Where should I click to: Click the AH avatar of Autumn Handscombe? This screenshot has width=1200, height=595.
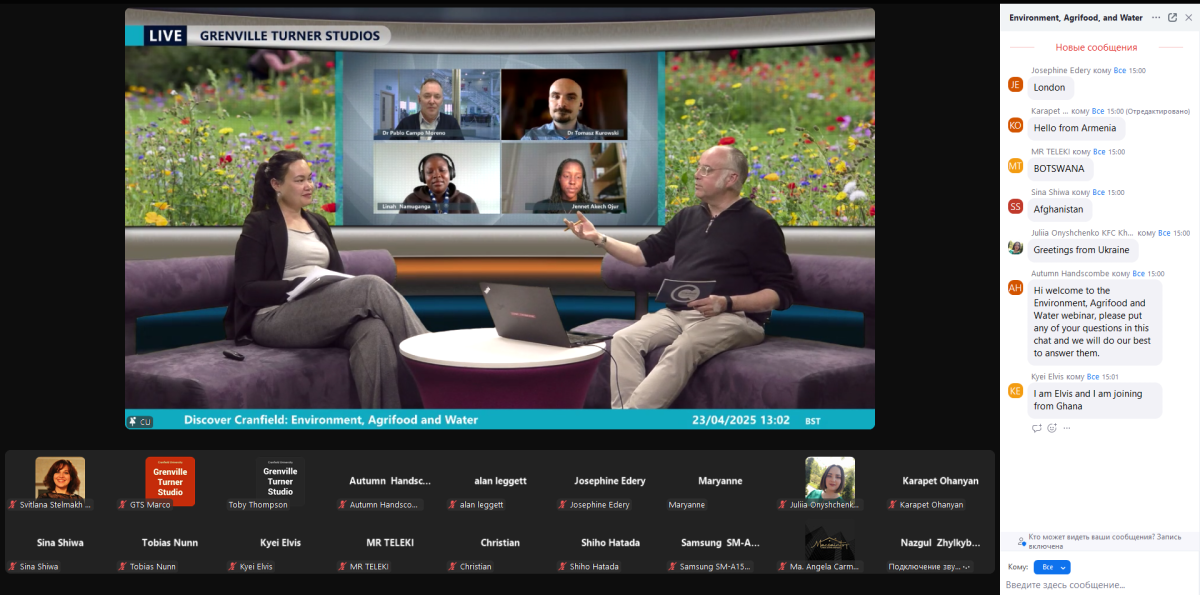click(1015, 287)
